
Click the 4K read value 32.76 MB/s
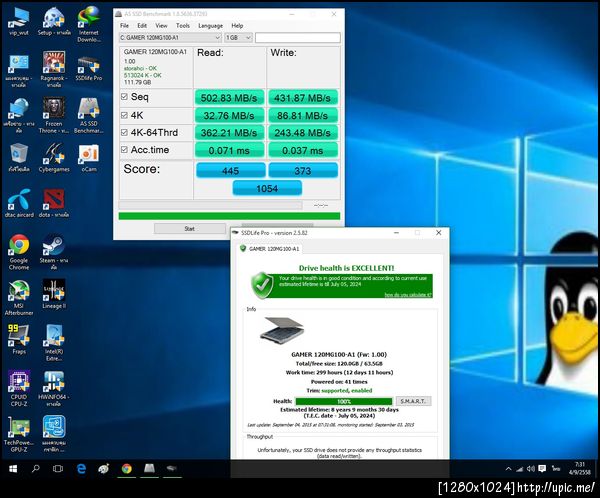click(x=229, y=115)
